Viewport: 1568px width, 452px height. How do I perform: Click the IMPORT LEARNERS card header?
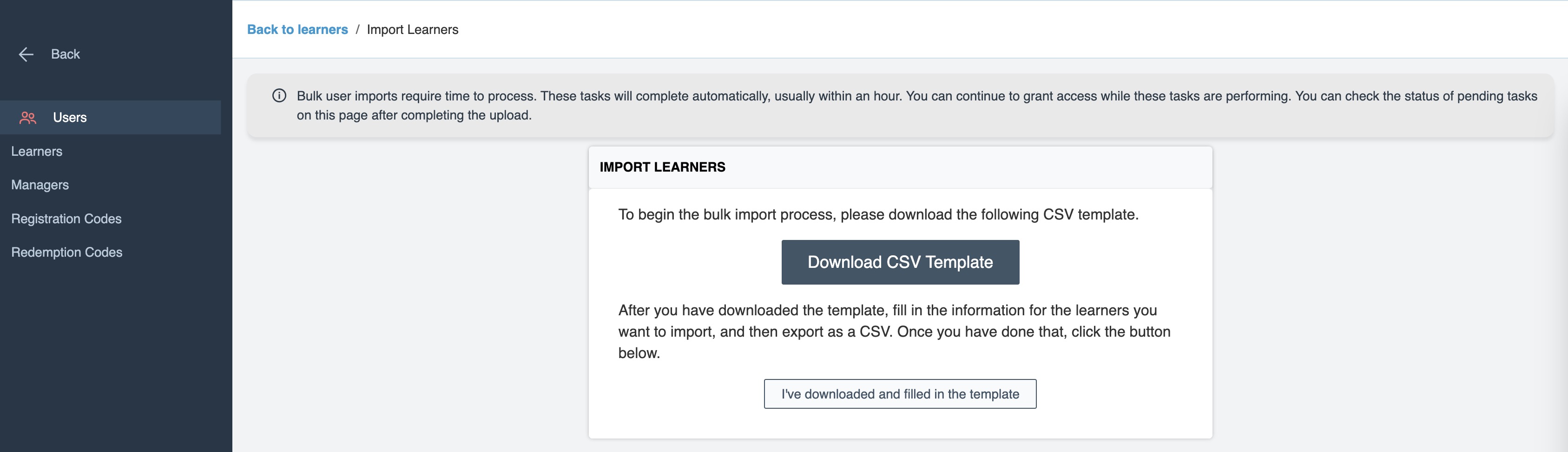pos(662,167)
